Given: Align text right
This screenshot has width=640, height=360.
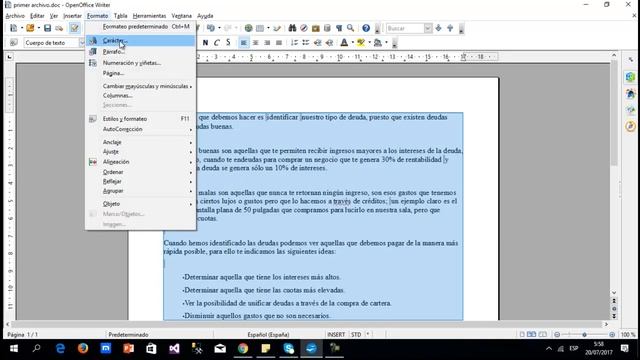Looking at the screenshot, I should pyautogui.click(x=267, y=42).
